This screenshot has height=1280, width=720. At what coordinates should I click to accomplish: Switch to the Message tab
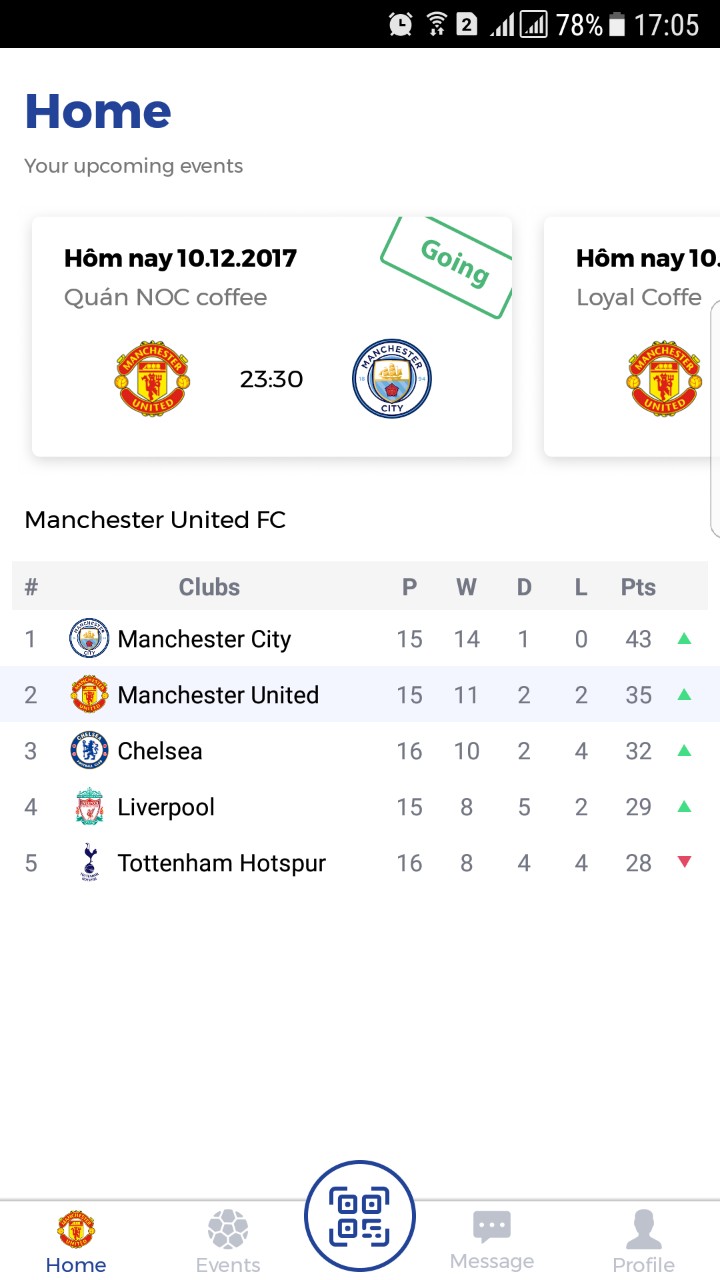[491, 1241]
